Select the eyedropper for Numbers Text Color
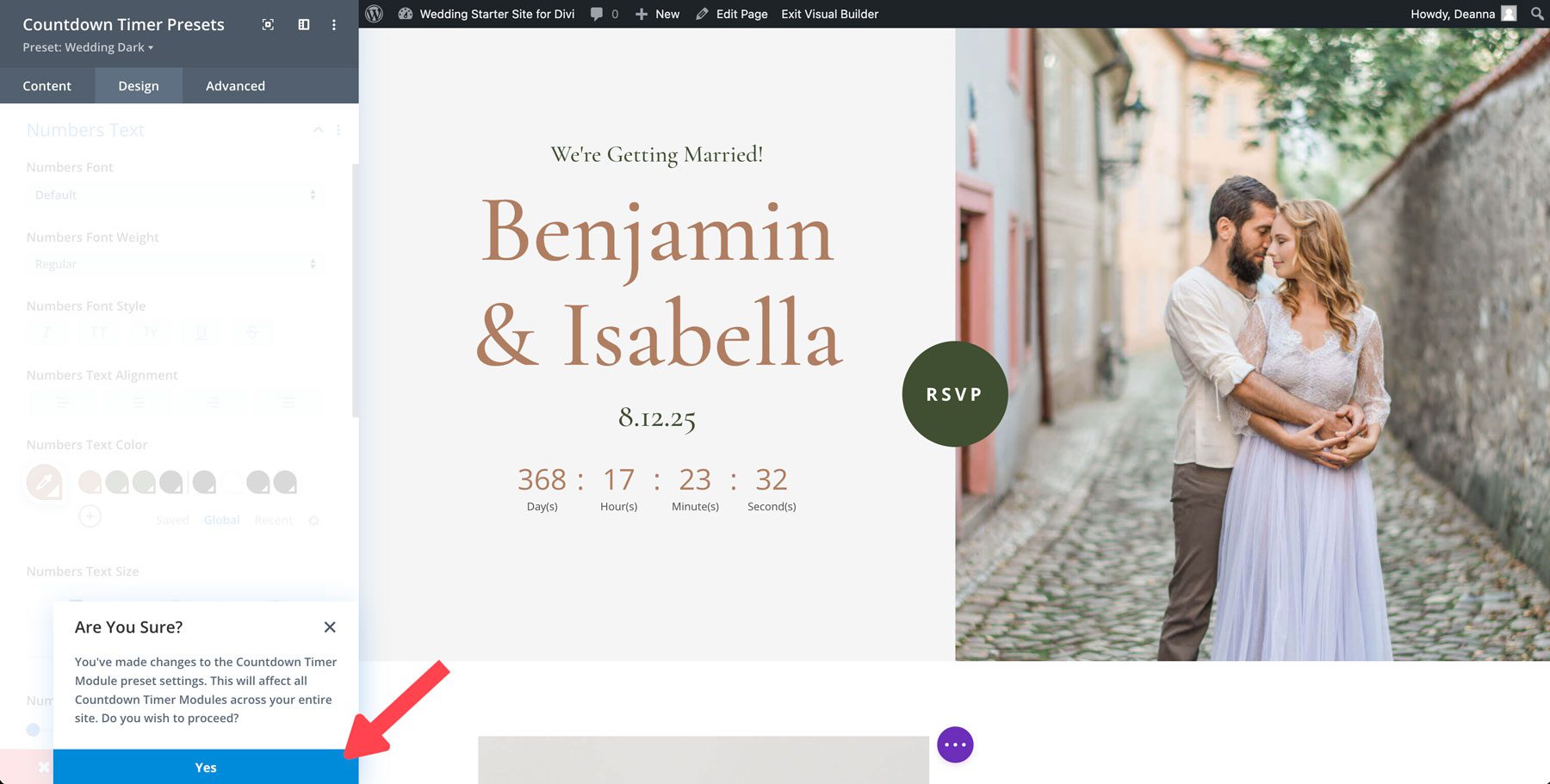 [46, 482]
